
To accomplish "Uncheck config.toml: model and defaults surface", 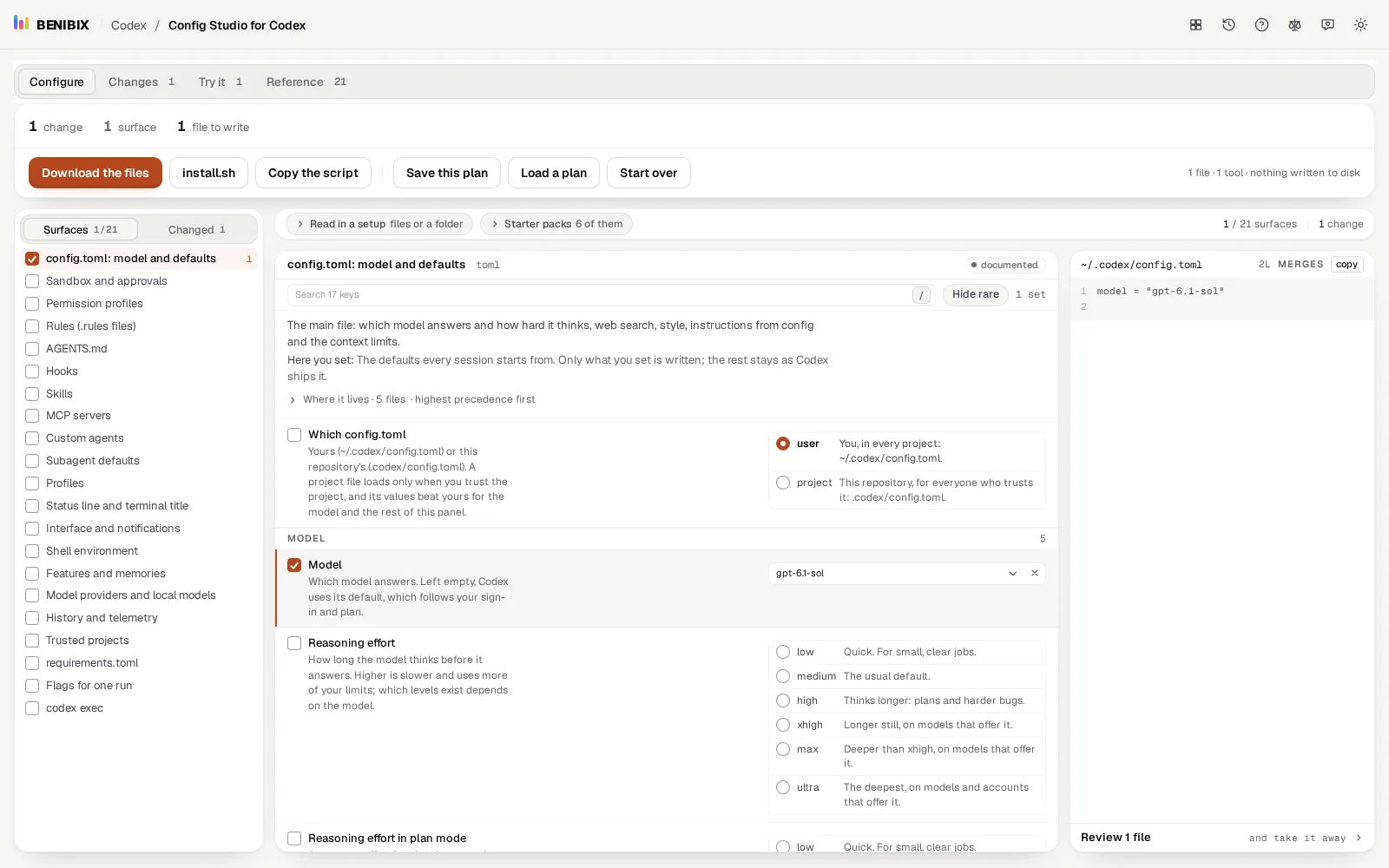I will point(32,259).
